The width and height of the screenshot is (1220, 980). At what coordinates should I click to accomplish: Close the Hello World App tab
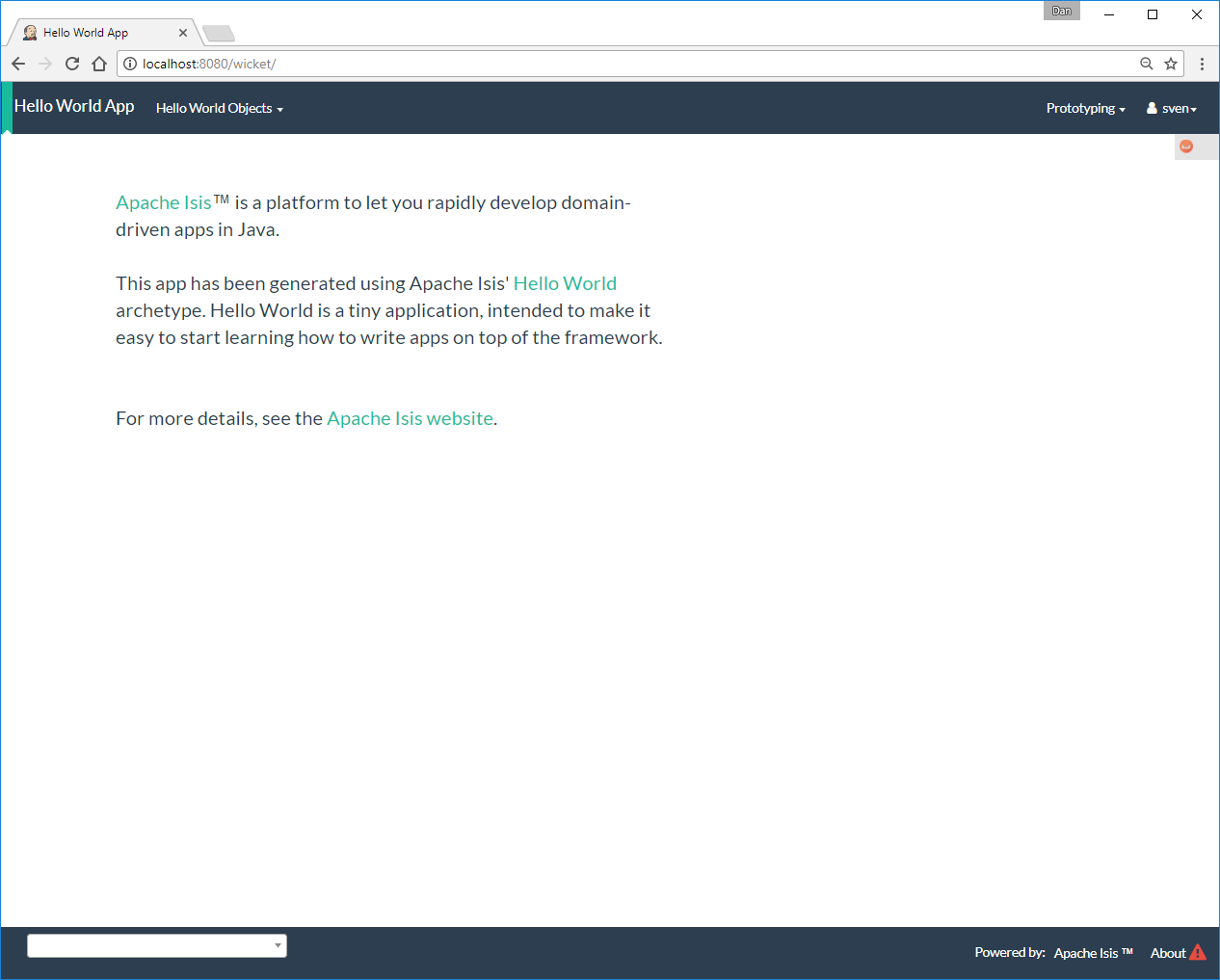183,33
